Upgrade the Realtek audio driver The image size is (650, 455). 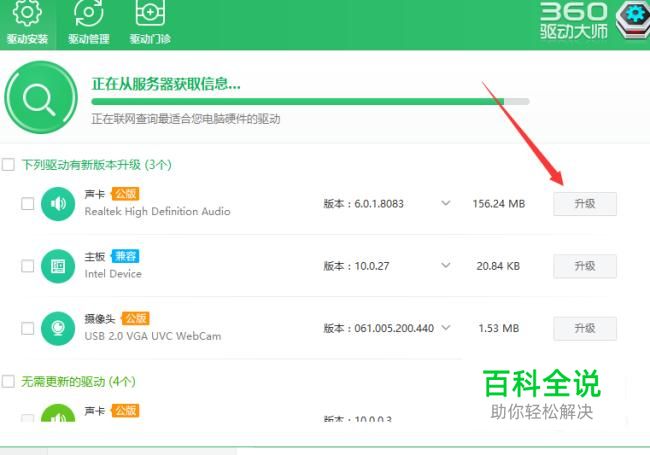click(585, 204)
